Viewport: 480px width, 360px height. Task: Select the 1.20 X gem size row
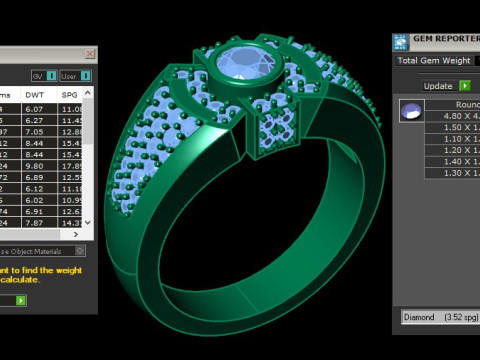click(x=453, y=150)
